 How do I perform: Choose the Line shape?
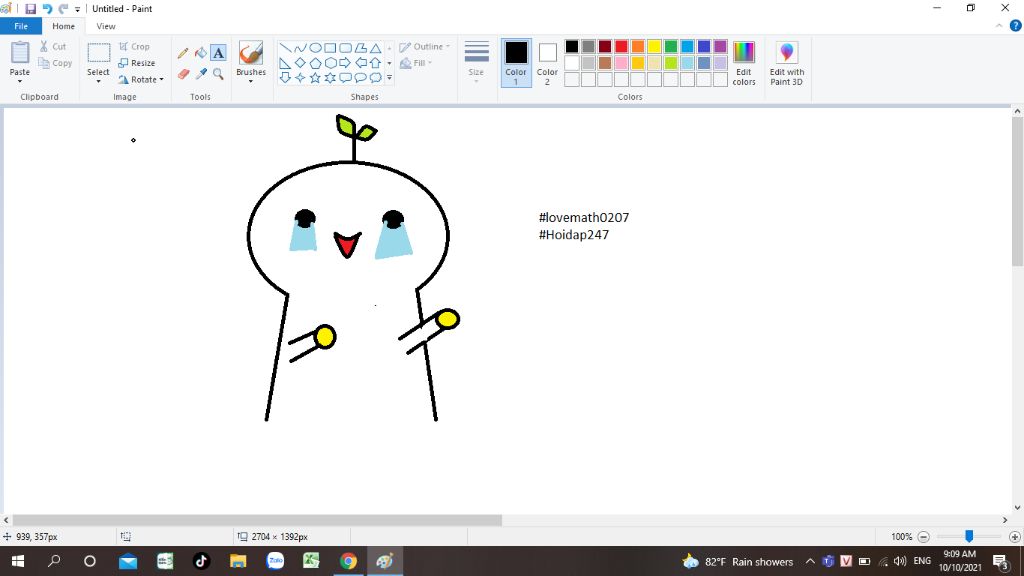pos(285,48)
